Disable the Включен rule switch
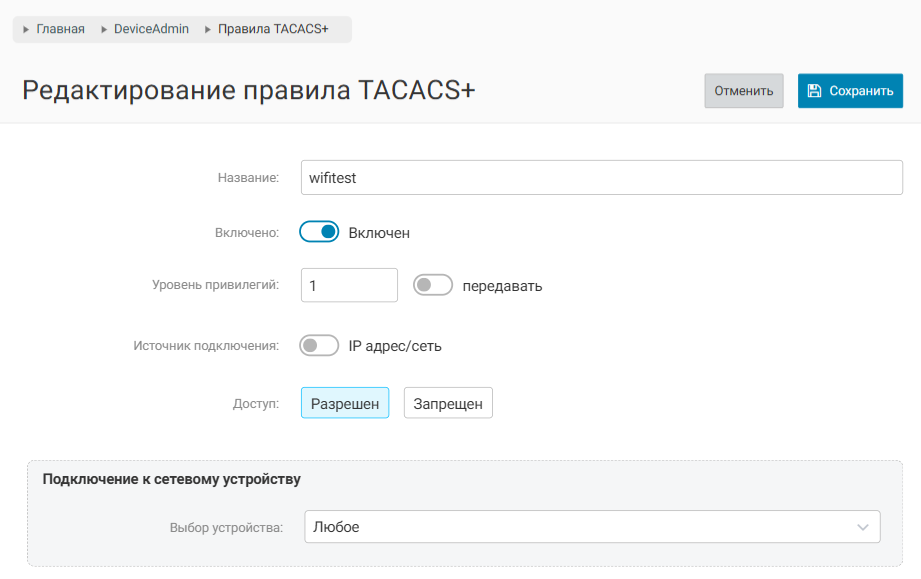The width and height of the screenshot is (921, 579). [319, 232]
